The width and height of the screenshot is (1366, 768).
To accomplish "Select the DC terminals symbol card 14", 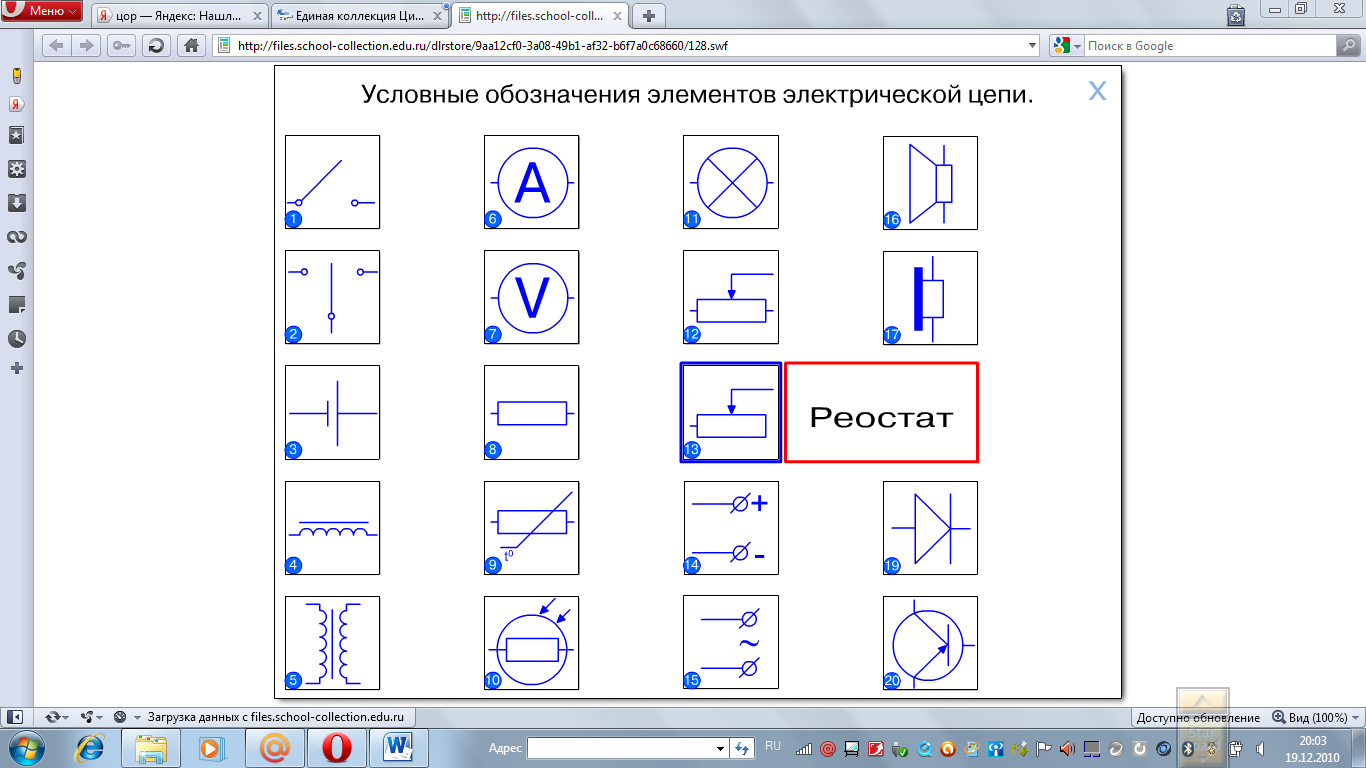I will 731,528.
